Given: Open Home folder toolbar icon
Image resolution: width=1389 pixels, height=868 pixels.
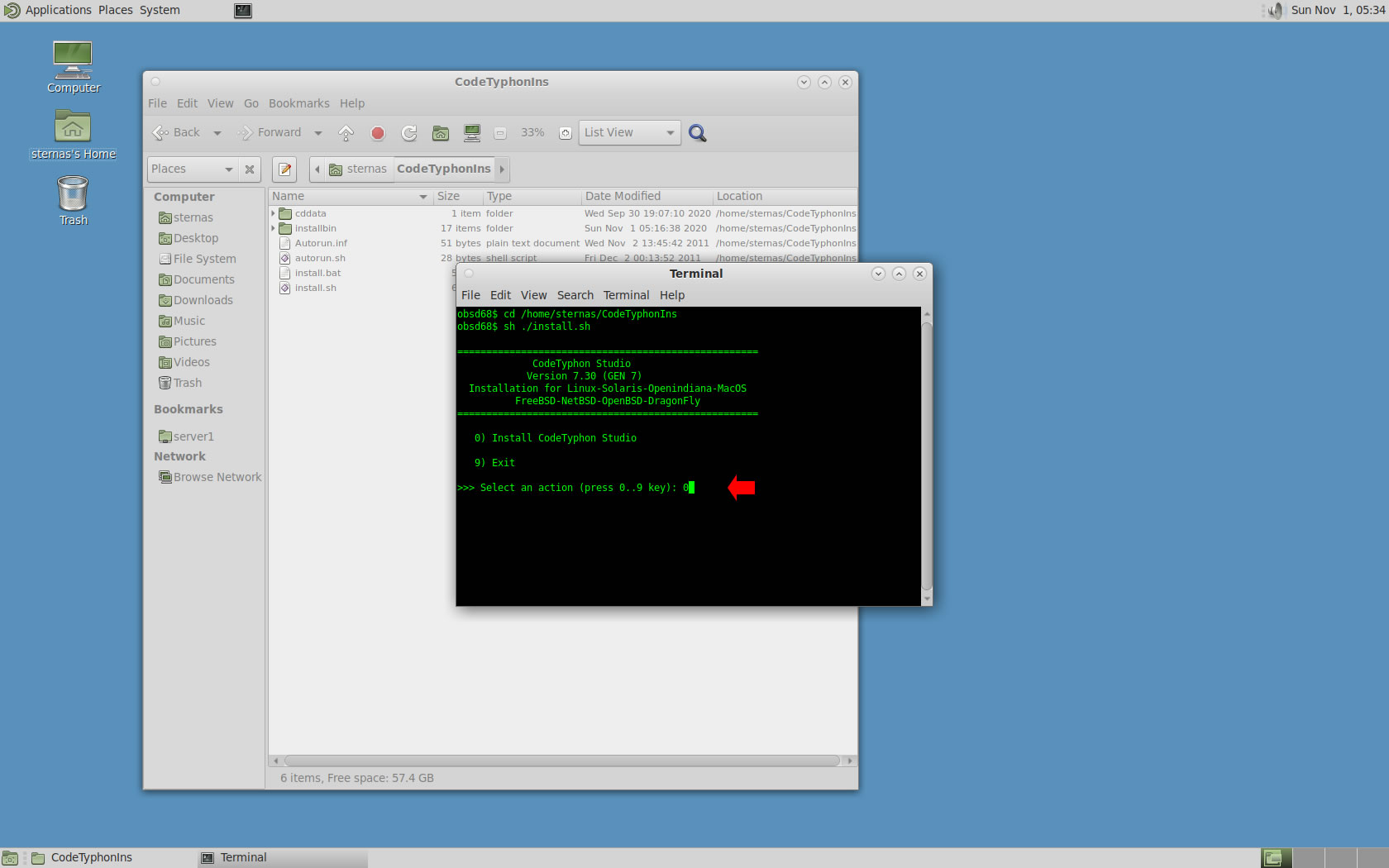Looking at the screenshot, I should pyautogui.click(x=441, y=133).
